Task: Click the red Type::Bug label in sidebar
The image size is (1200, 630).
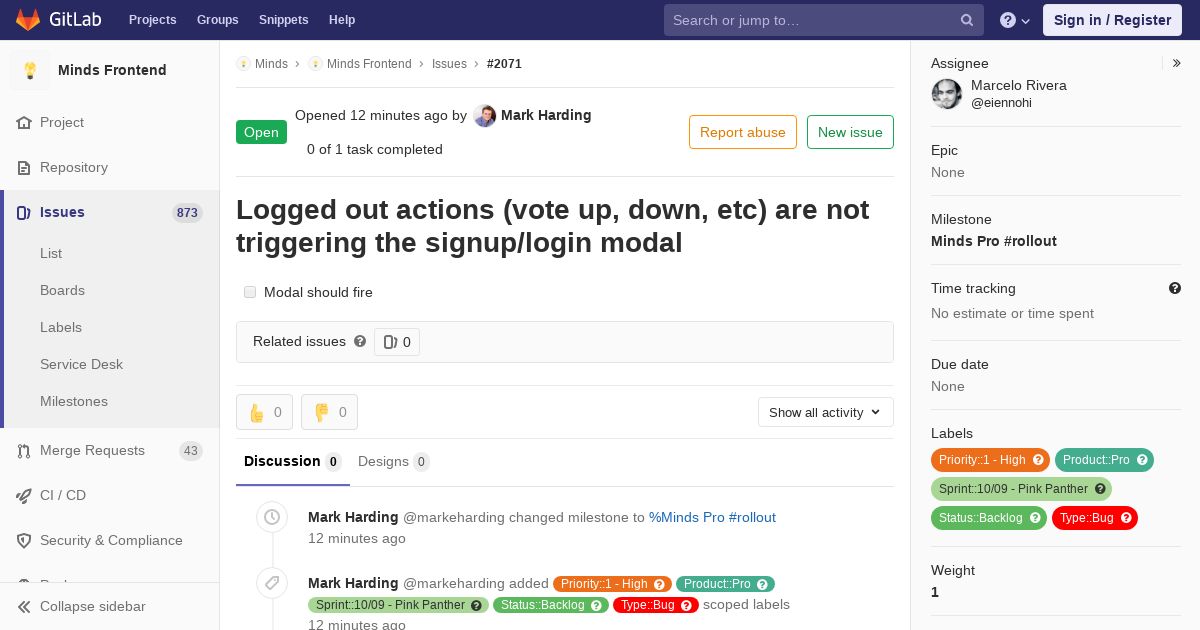Action: (1086, 518)
